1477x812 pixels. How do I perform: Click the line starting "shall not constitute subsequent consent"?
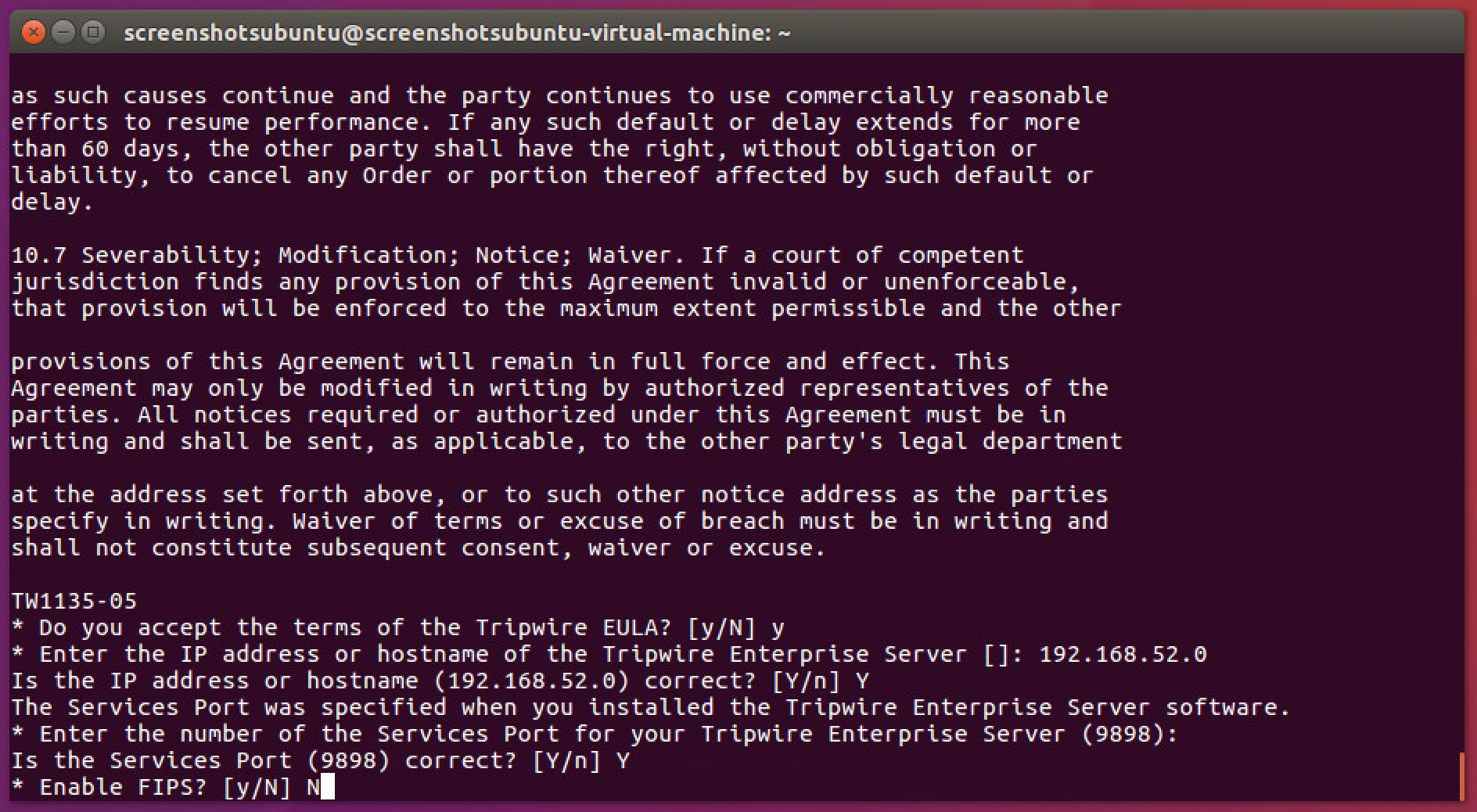click(x=419, y=548)
